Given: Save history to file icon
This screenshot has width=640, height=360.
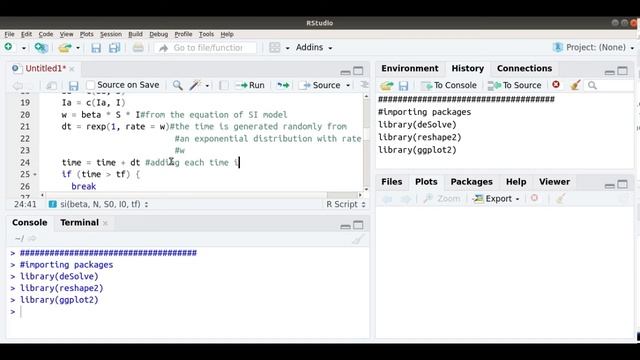Looking at the screenshot, I should (404, 85).
